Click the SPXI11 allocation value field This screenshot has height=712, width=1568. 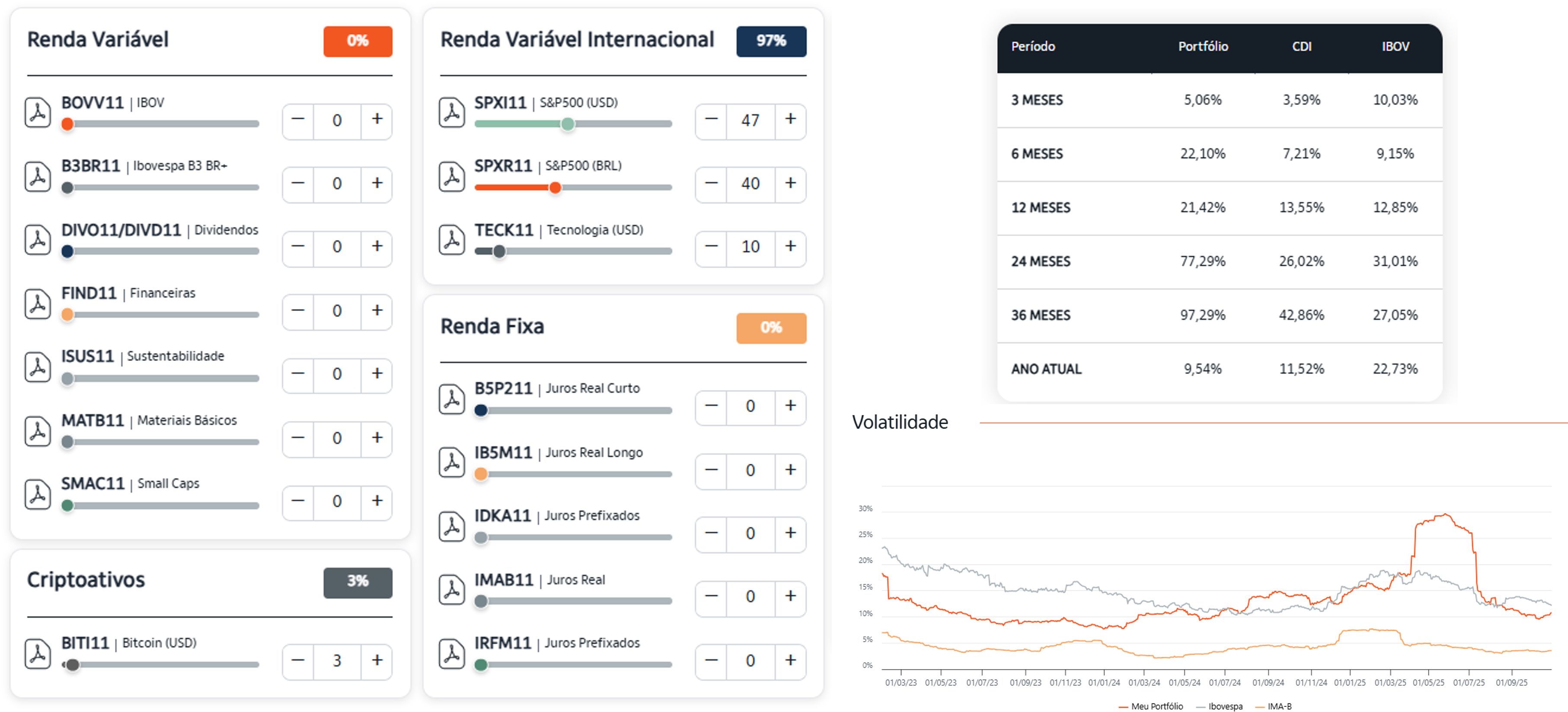[x=750, y=121]
